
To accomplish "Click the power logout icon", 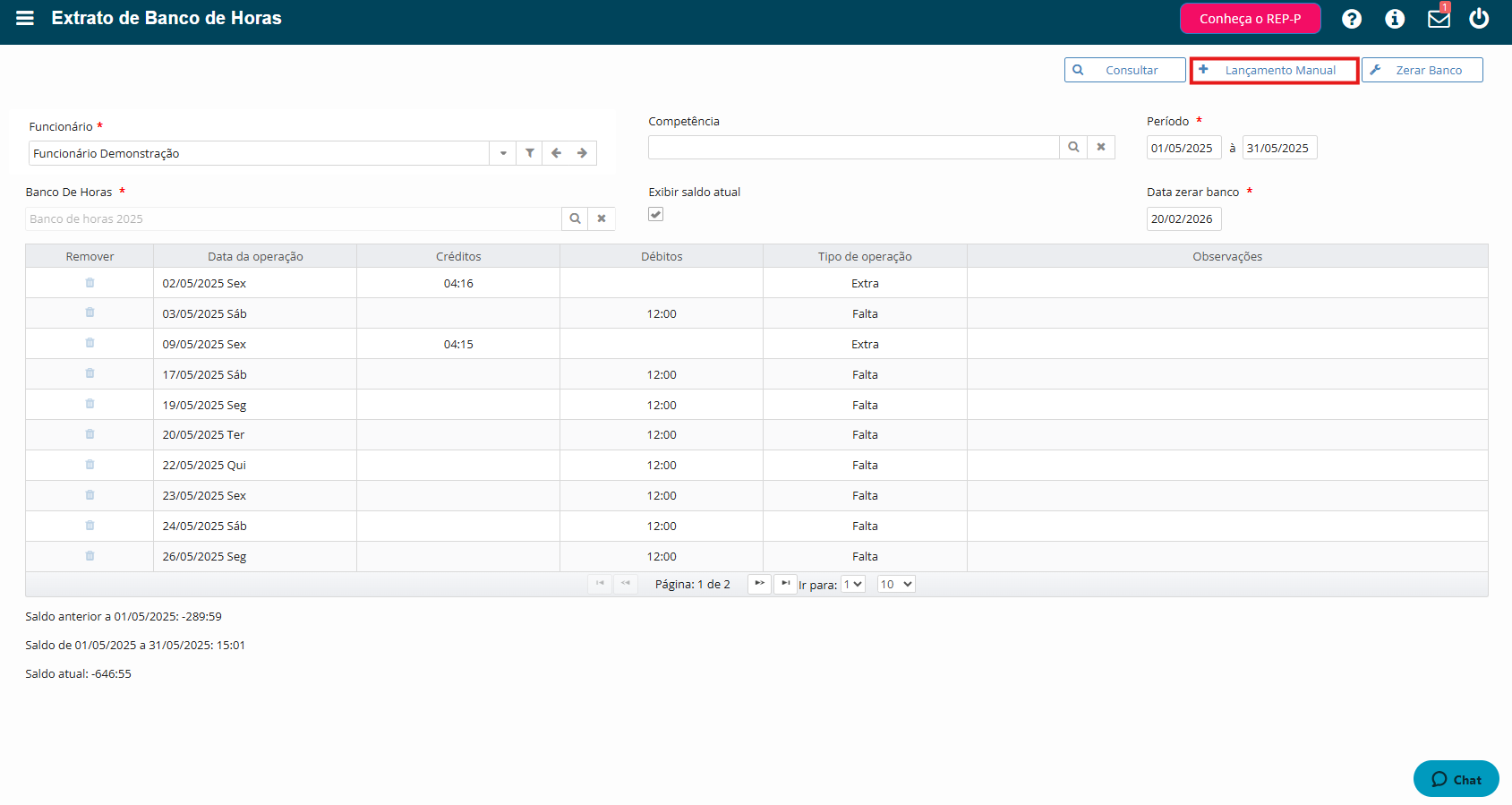I will (x=1479, y=18).
